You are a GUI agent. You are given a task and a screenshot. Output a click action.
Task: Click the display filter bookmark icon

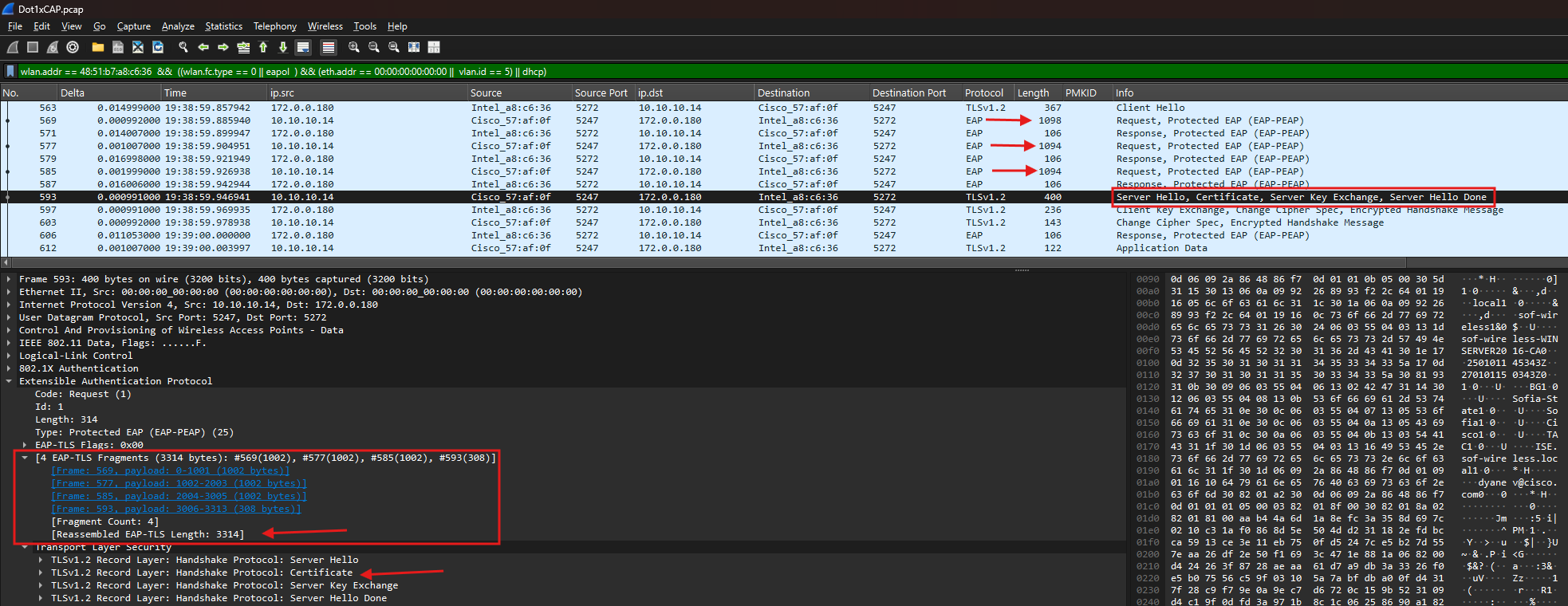(10, 72)
